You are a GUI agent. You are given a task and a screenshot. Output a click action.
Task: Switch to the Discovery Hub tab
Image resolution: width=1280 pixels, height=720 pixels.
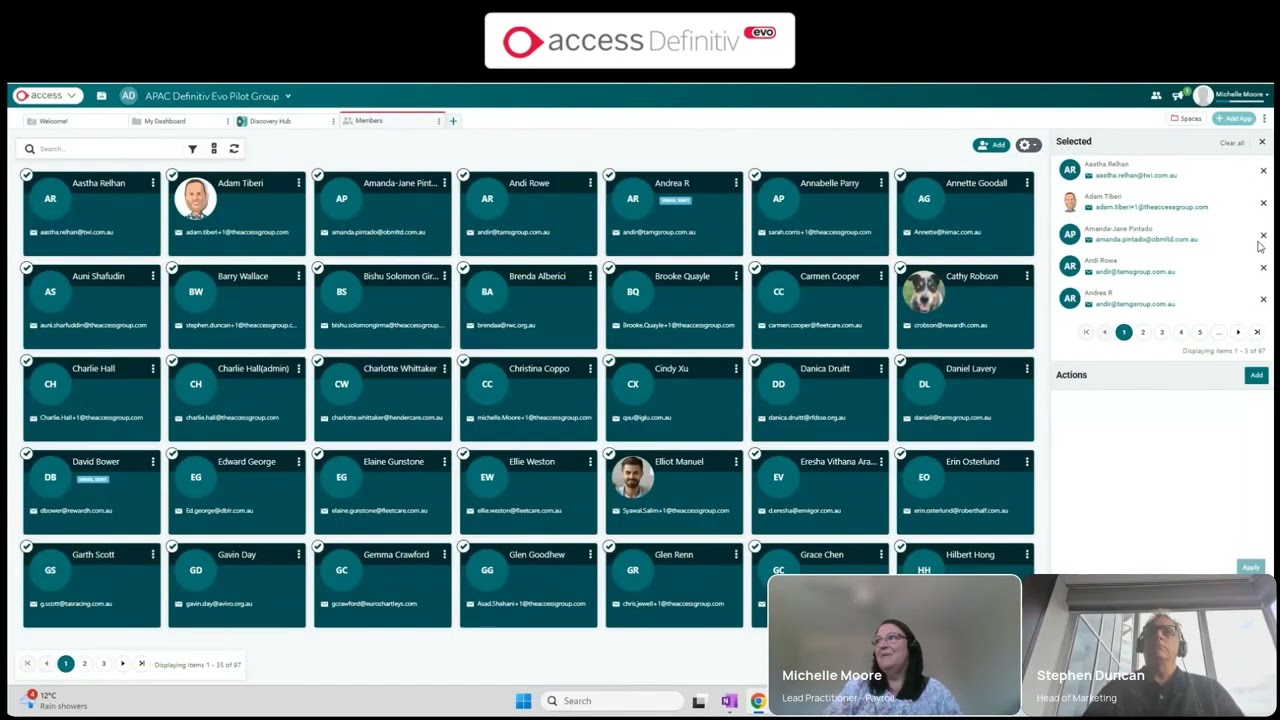click(x=270, y=121)
